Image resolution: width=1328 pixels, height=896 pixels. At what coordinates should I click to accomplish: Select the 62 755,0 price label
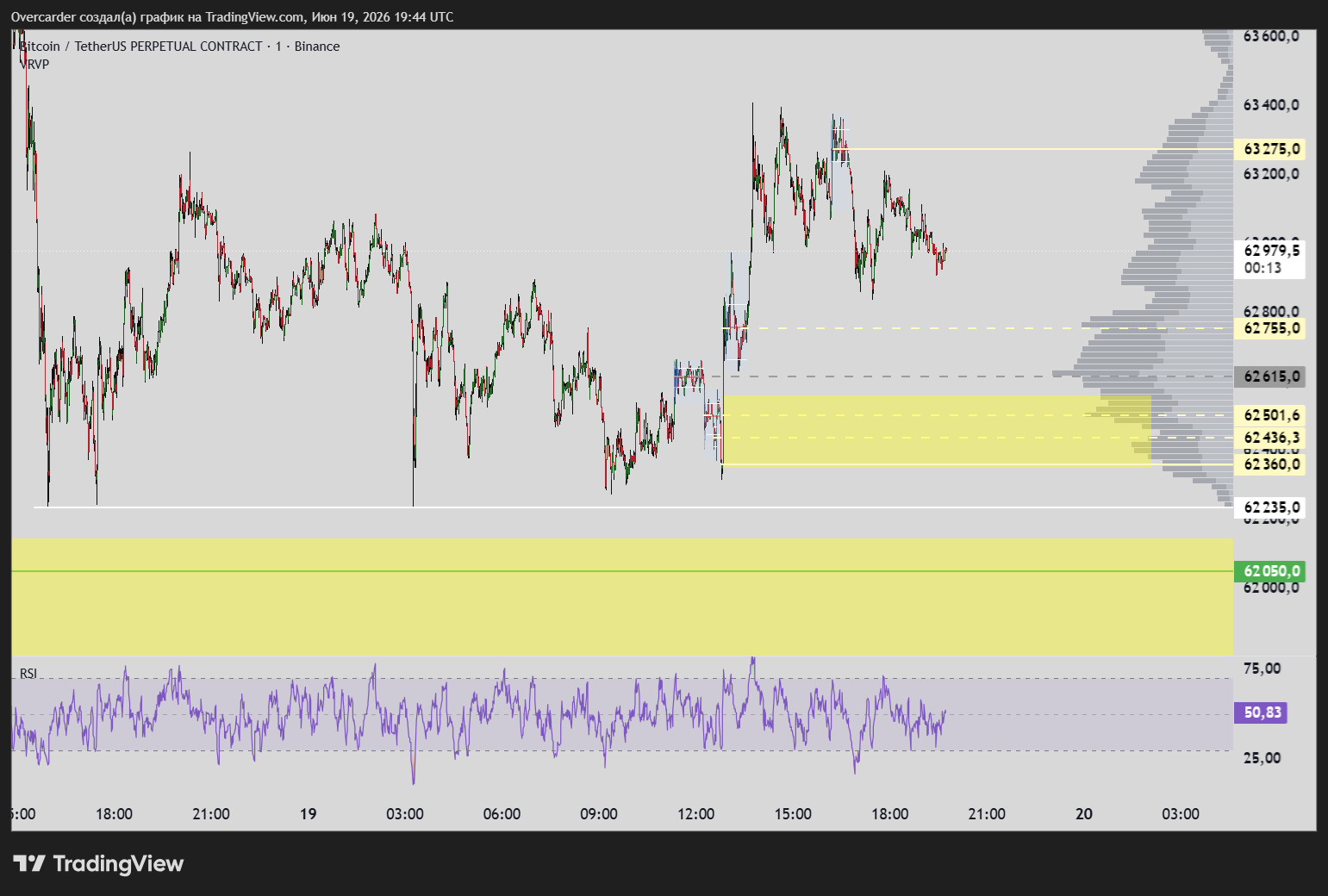click(x=1269, y=328)
